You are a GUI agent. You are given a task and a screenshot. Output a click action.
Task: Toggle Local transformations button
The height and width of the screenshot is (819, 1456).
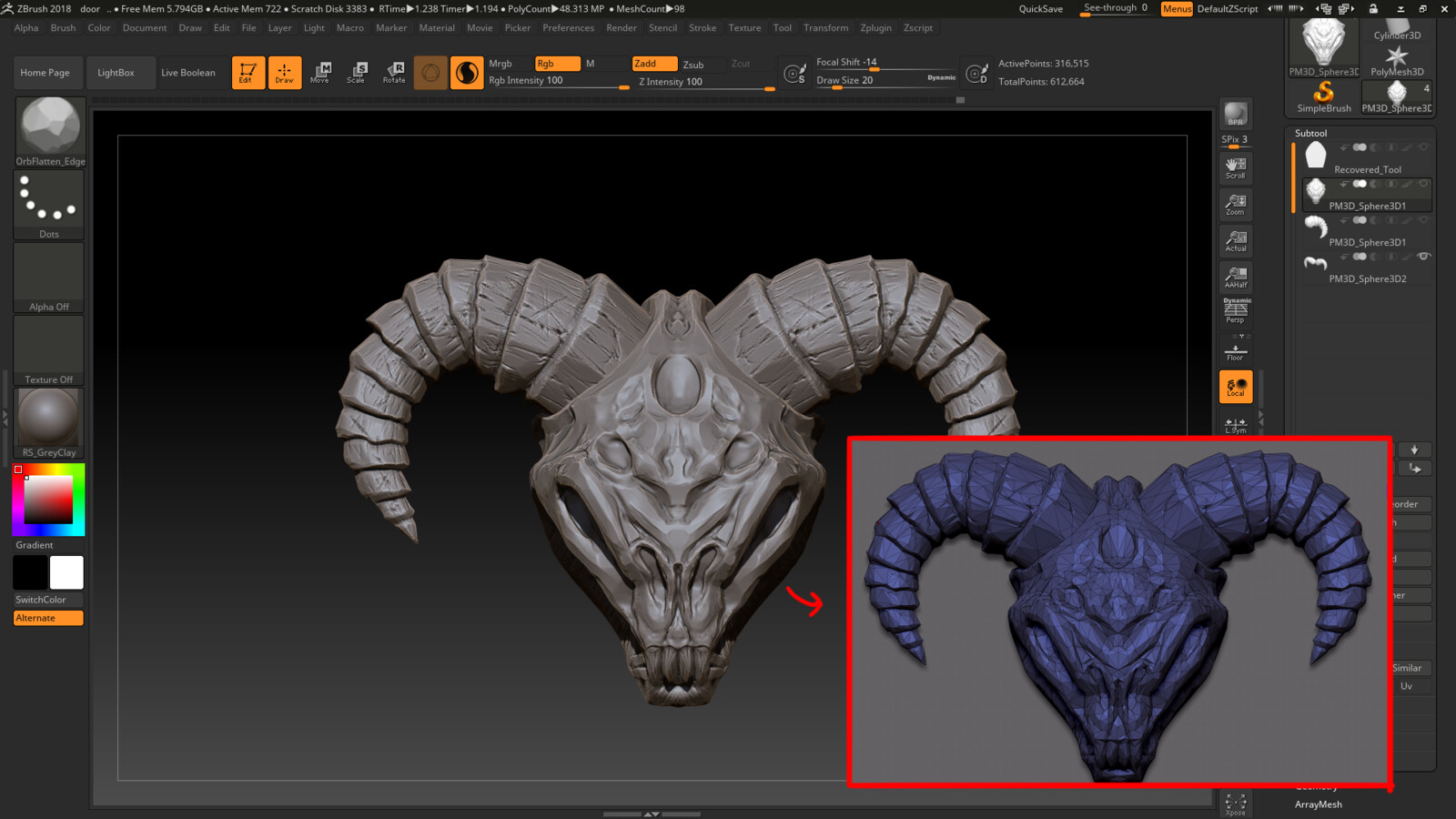click(x=1235, y=387)
